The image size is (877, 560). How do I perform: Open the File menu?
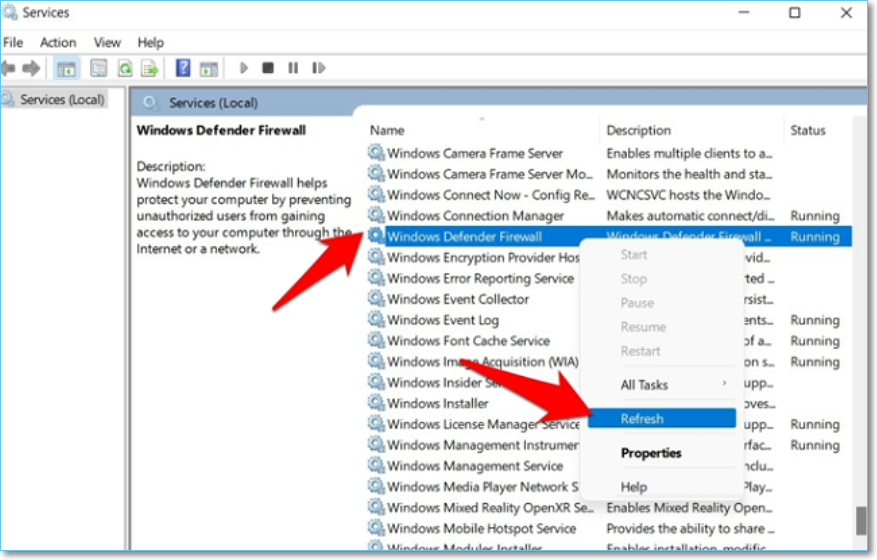pyautogui.click(x=13, y=42)
